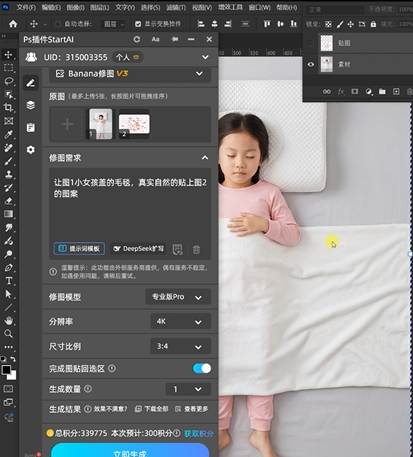Open the StartAI layers stack sidebar icon

pos(31,105)
